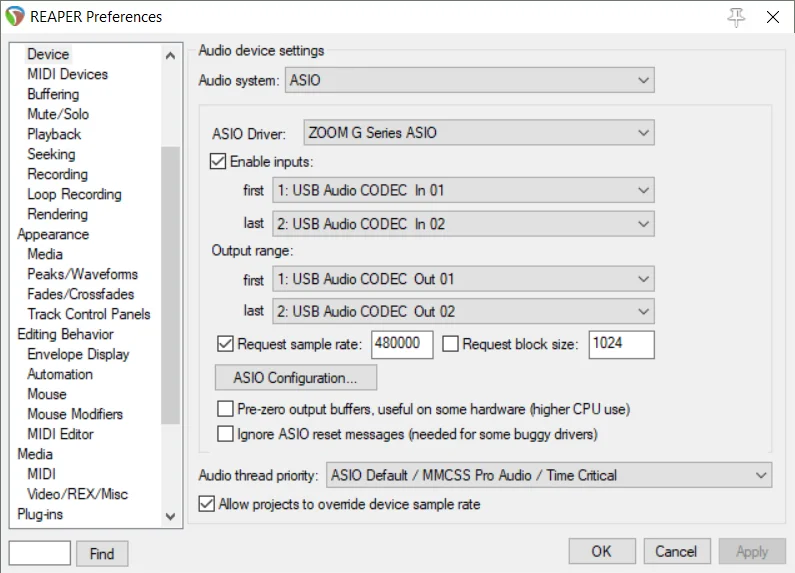Image resolution: width=795 pixels, height=573 pixels.
Task: Click the REAPER logo icon
Action: [x=15, y=17]
